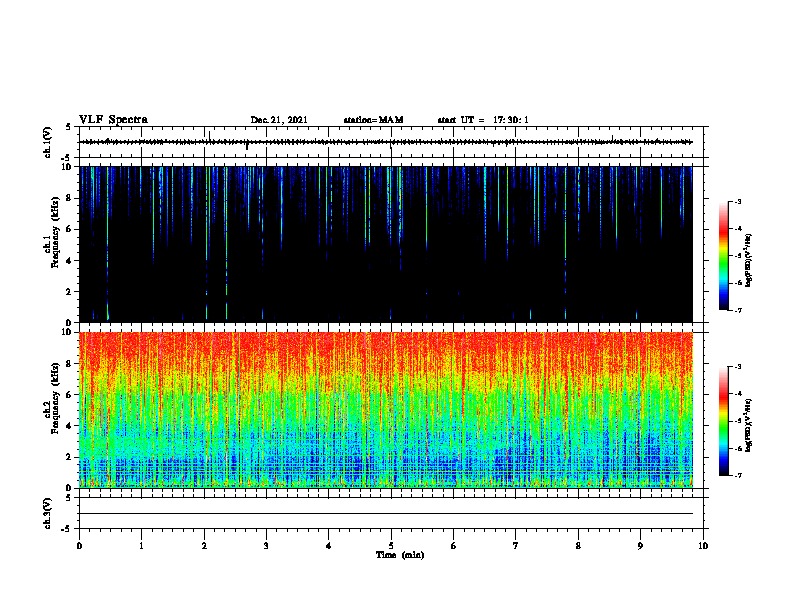Image resolution: width=792 pixels, height=612 pixels.
Task: Click the ch.2 spectrogram color scale bar
Action: point(723,421)
